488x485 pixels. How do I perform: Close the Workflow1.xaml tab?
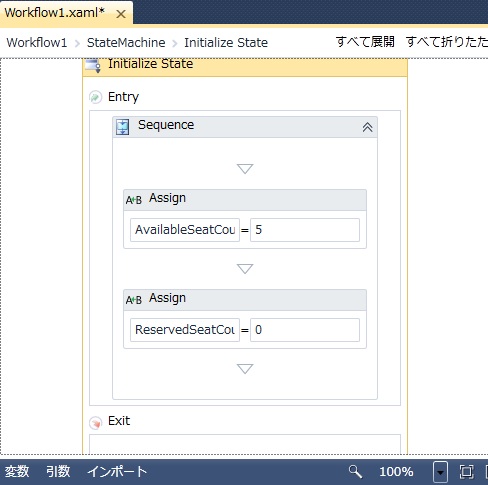pos(121,14)
